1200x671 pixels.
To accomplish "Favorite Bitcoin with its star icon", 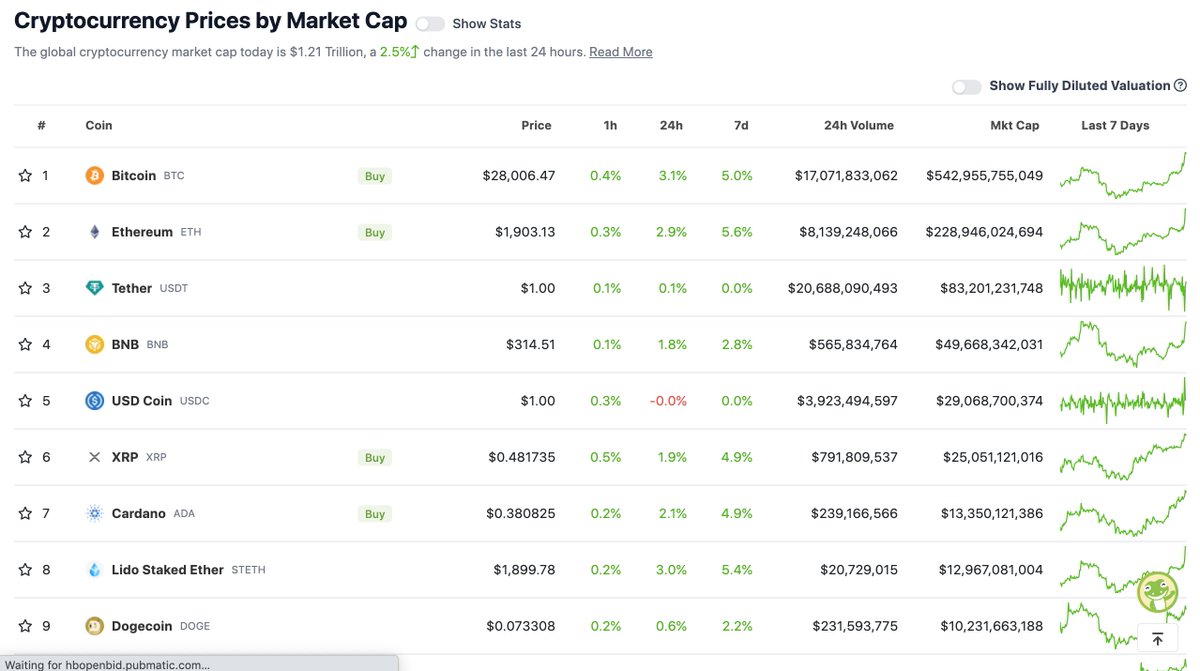I will tap(25, 176).
